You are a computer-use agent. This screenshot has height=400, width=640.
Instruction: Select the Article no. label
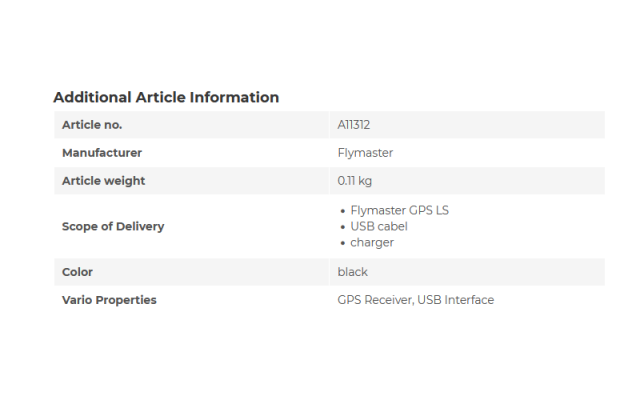(92, 125)
